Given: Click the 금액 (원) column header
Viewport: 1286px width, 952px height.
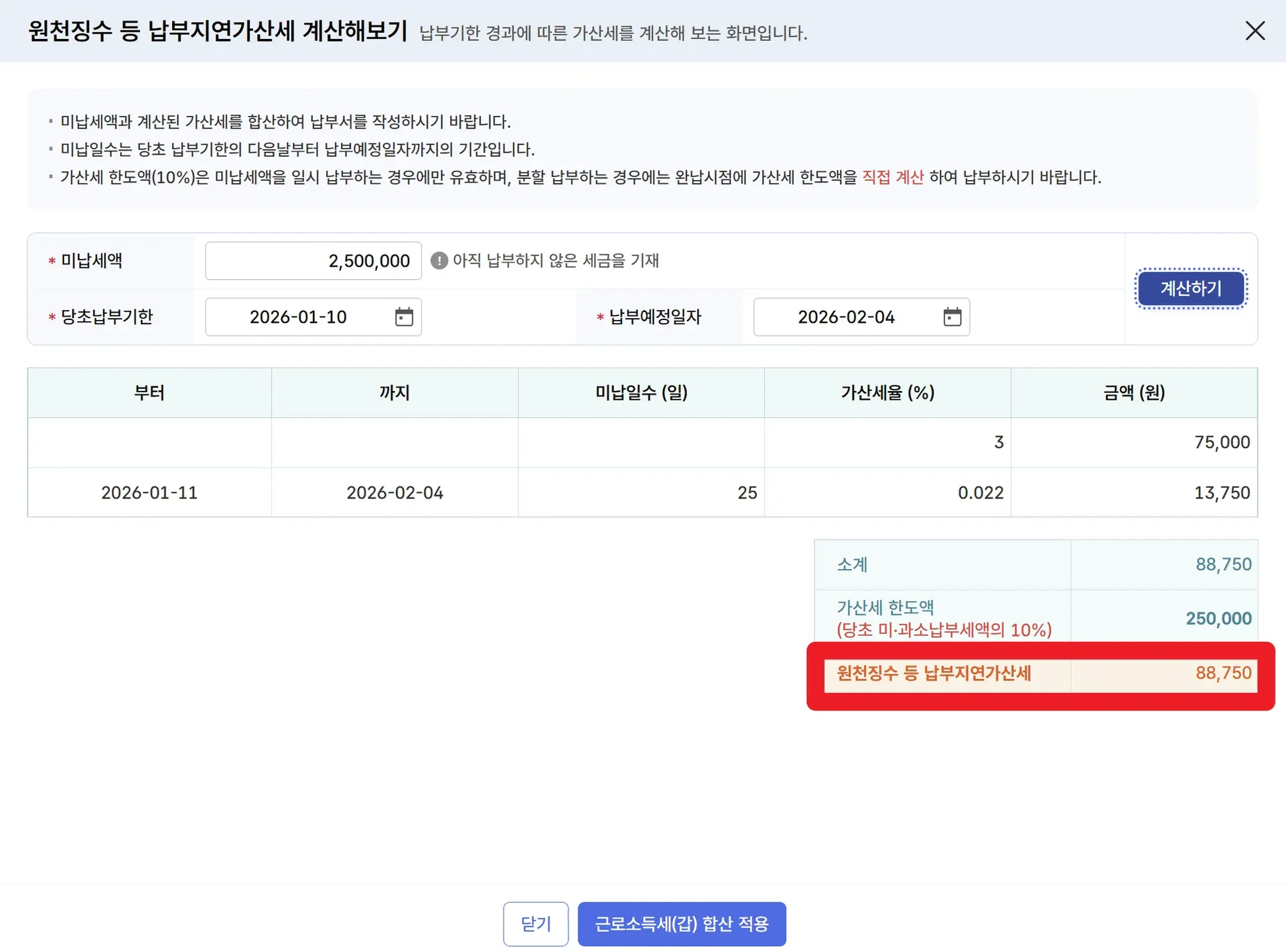Looking at the screenshot, I should coord(1134,392).
